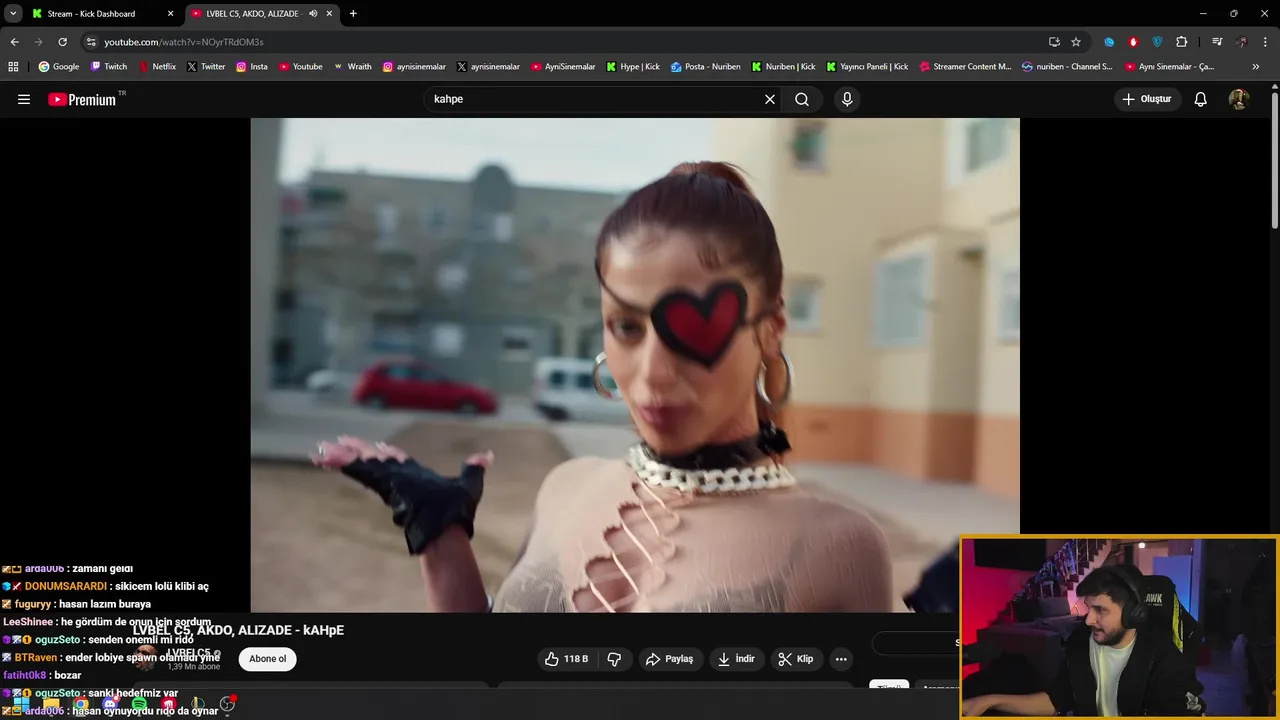Open a new browser tab
Image resolution: width=1280 pixels, height=720 pixels.
353,14
